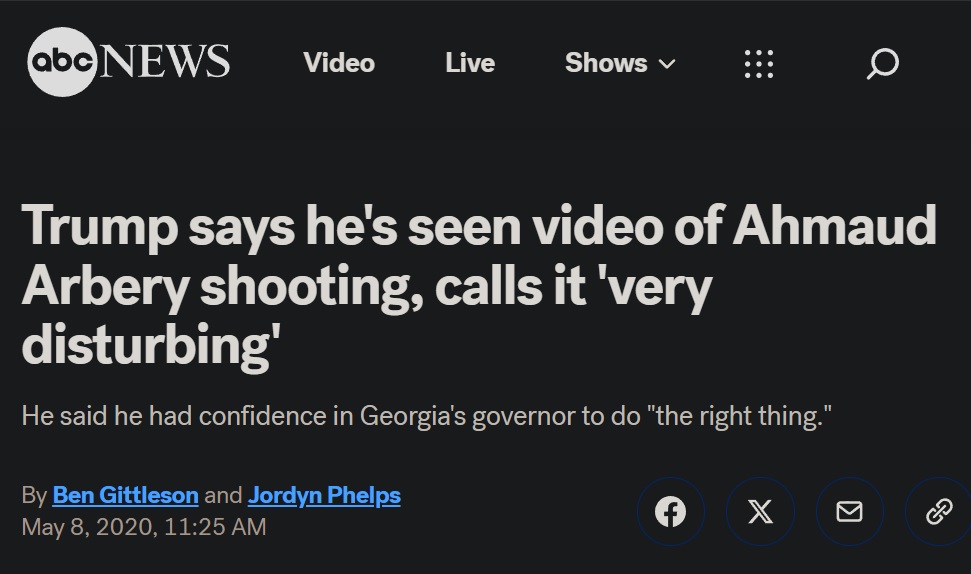Click the NEWS wordmark in header
Screen dimensions: 971x574
pos(165,62)
